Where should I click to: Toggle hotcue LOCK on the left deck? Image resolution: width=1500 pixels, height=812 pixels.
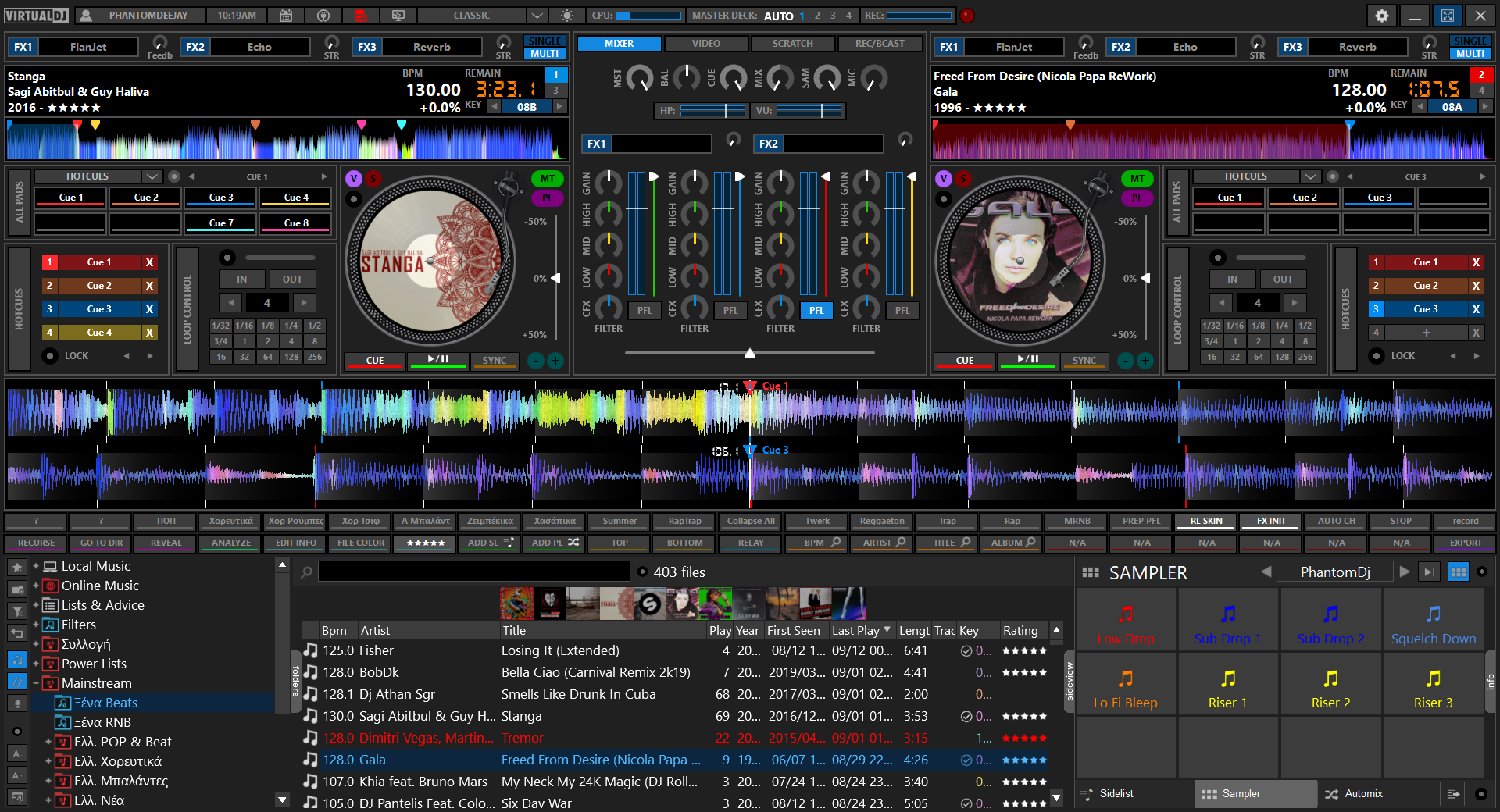pyautogui.click(x=50, y=356)
